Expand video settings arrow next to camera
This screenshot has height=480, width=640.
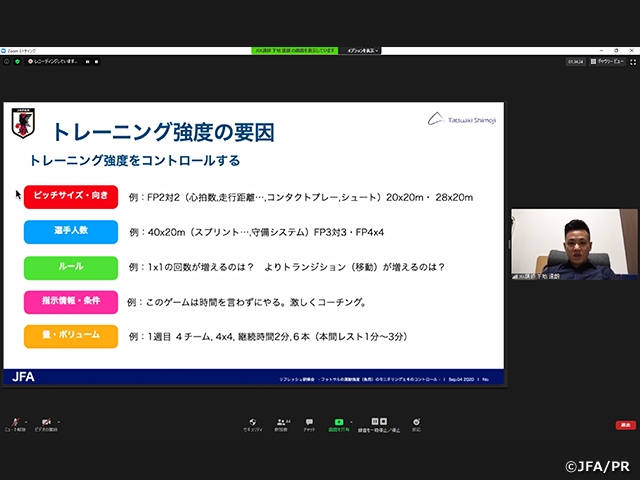[61, 420]
